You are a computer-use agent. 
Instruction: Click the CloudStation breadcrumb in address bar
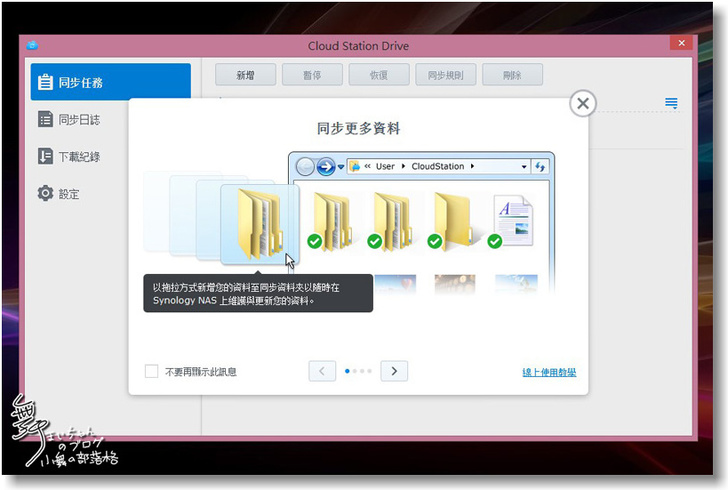[x=437, y=166]
